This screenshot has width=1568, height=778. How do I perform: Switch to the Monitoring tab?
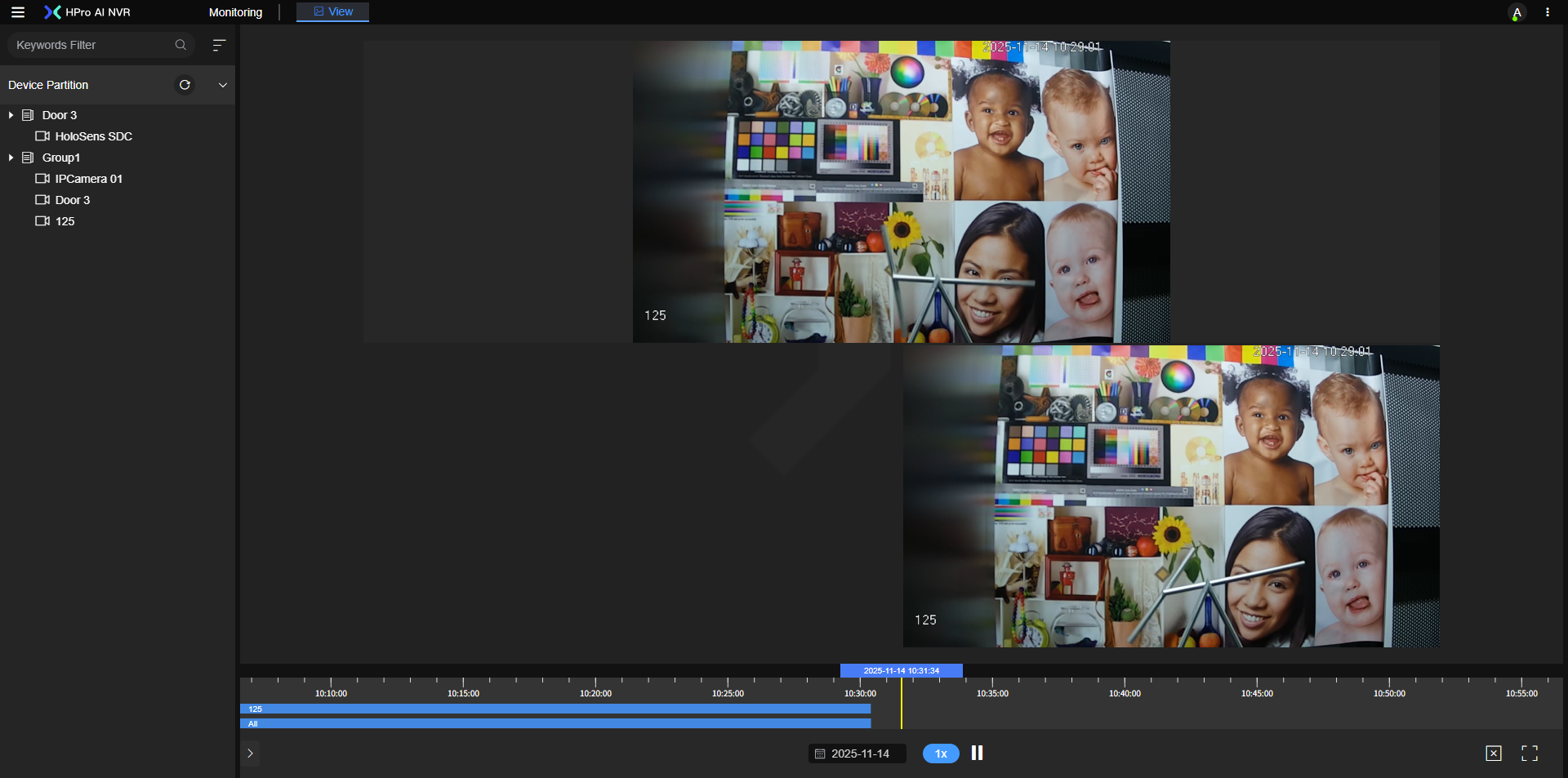pos(235,12)
